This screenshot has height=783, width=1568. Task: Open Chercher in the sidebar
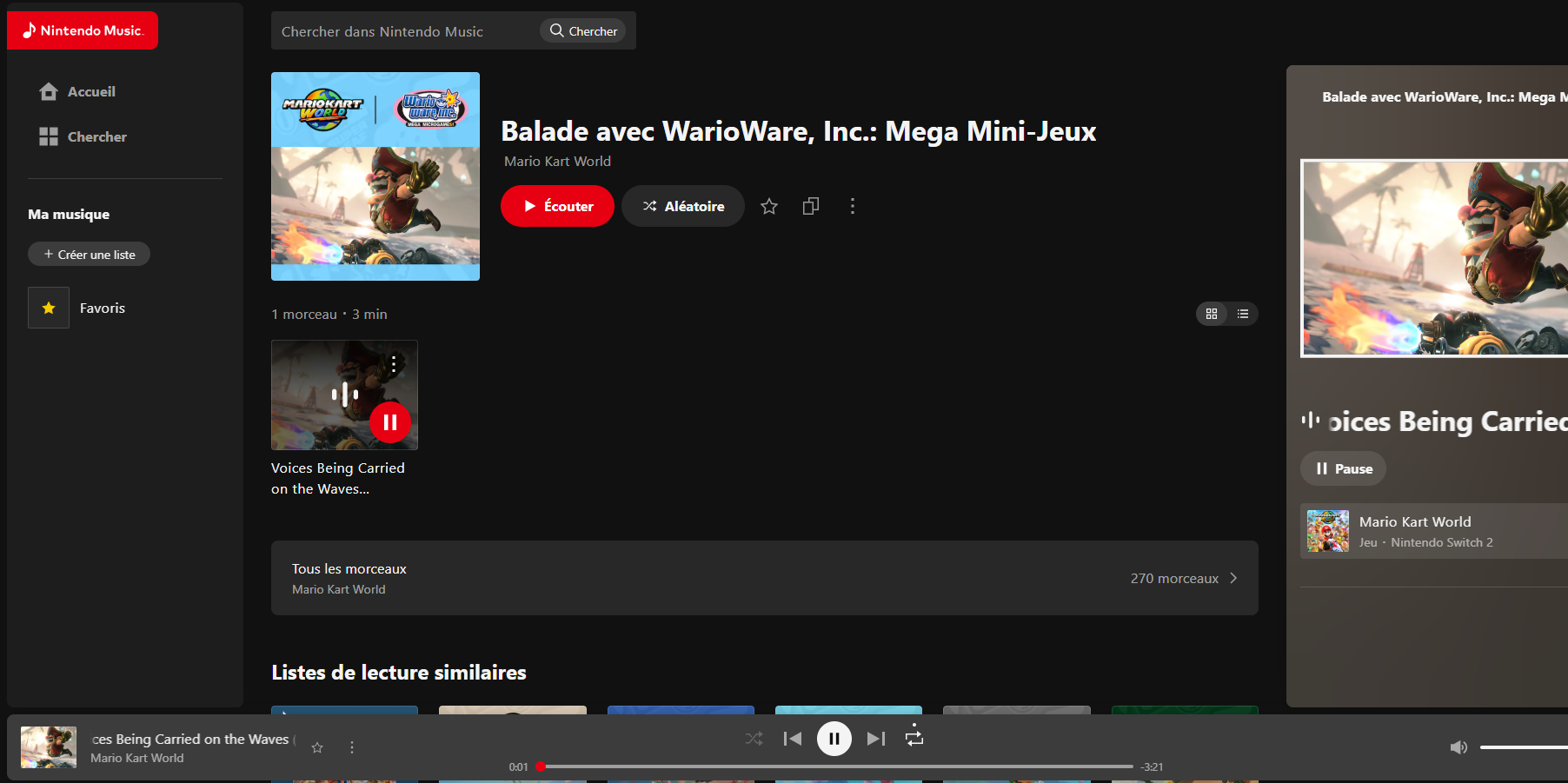[x=83, y=136]
